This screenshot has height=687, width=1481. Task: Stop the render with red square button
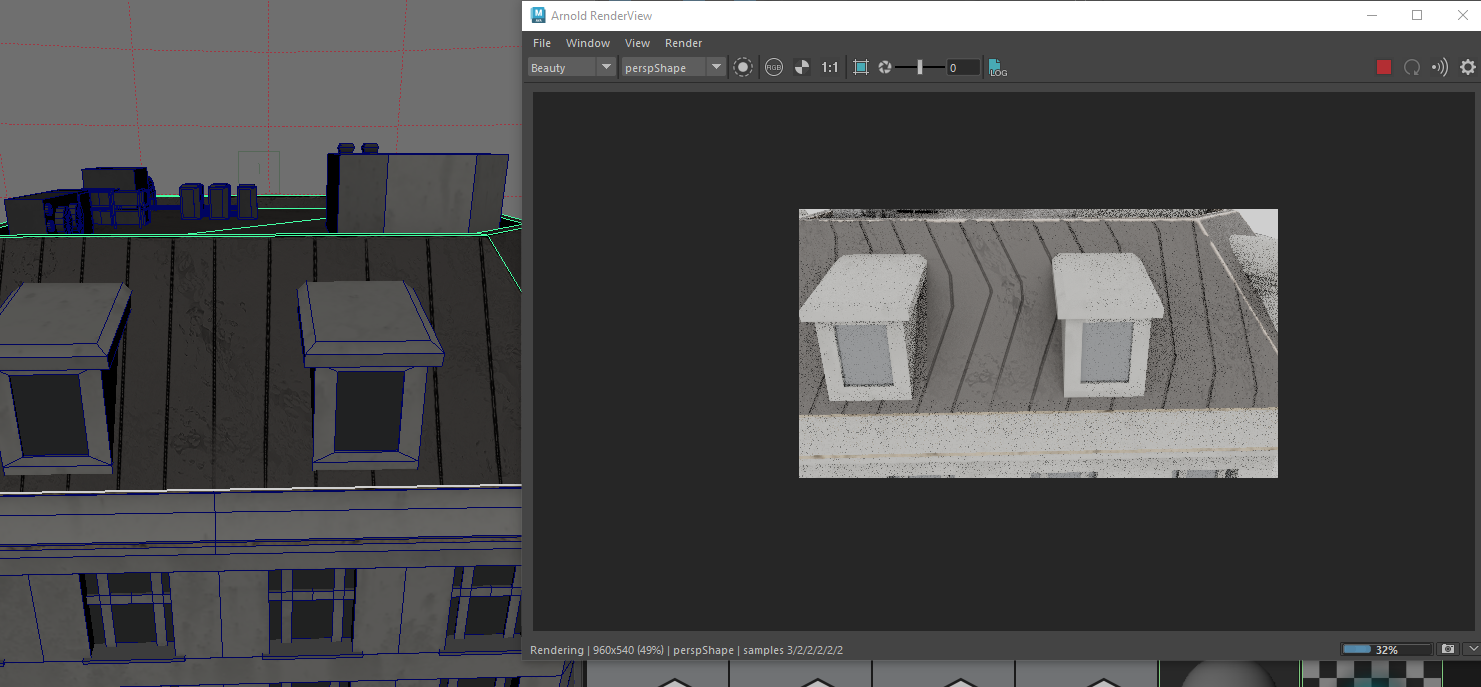1384,67
